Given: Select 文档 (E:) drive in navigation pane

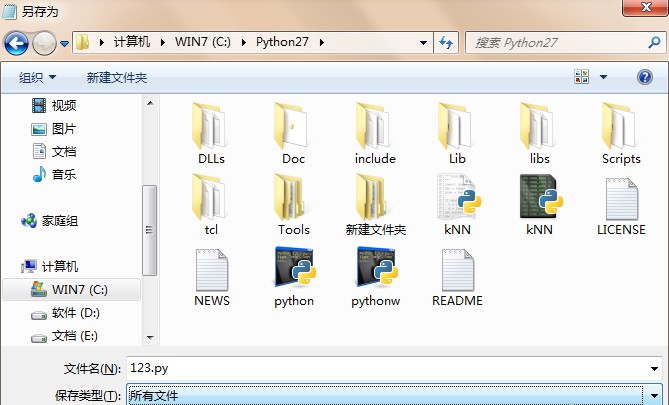Looking at the screenshot, I should [65, 336].
